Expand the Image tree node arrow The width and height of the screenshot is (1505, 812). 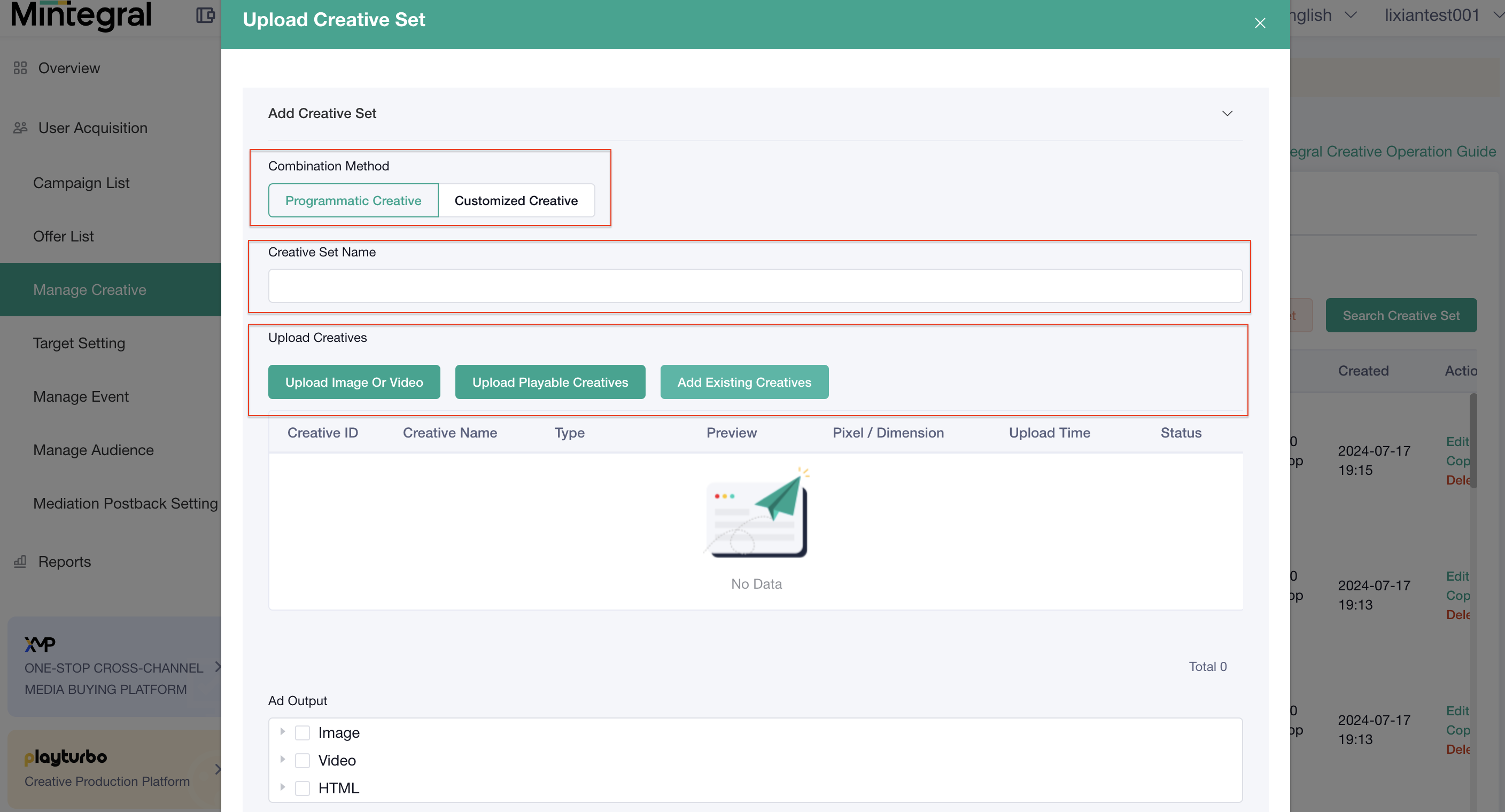pos(282,731)
